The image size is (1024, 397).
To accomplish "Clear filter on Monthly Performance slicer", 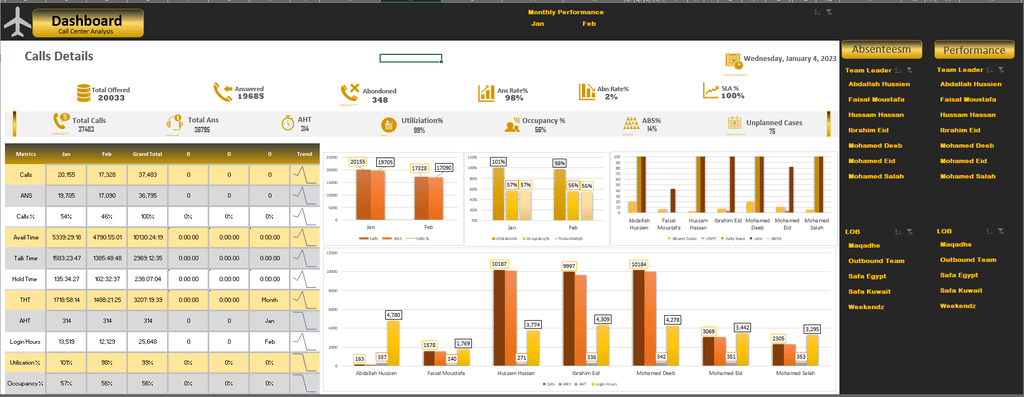I will tap(828, 12).
